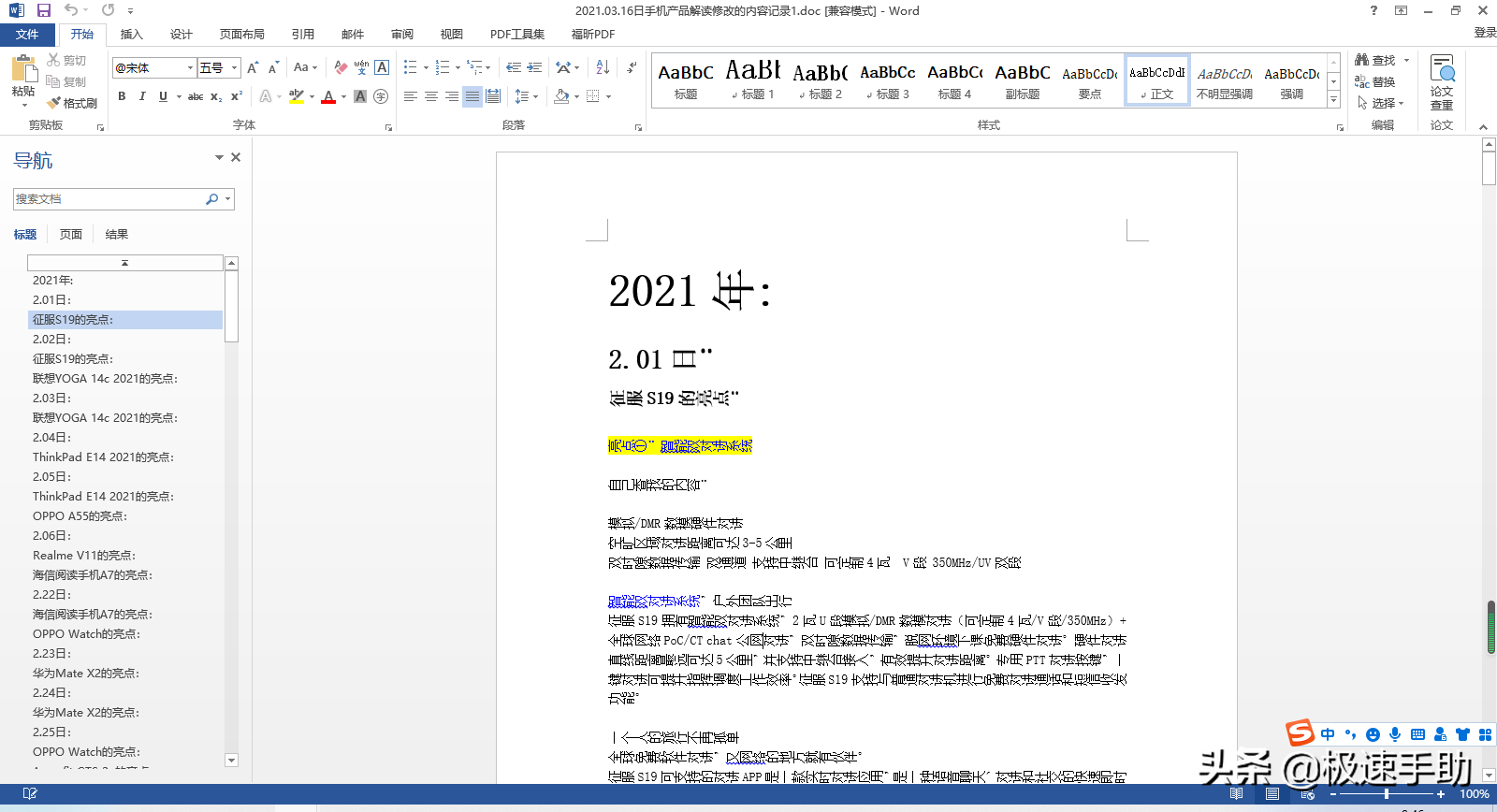Toggle subscript formatting
The height and width of the screenshot is (812, 1497).
(216, 96)
